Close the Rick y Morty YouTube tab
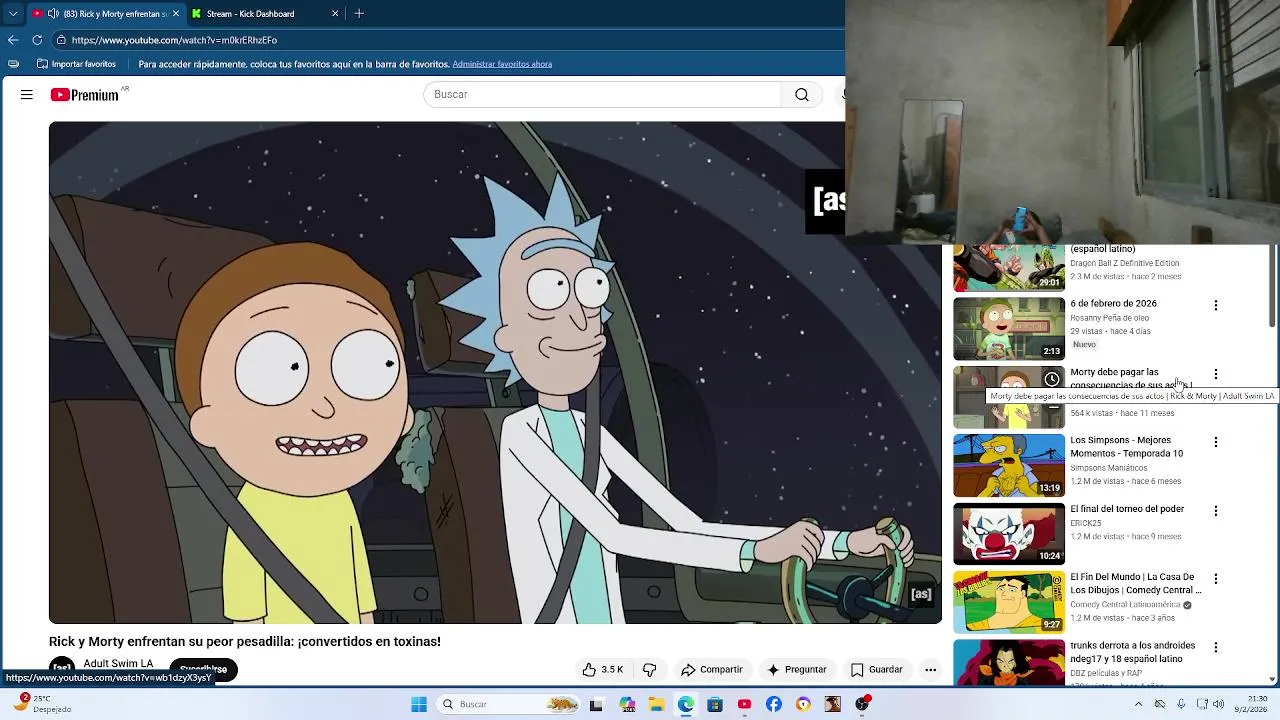Viewport: 1280px width, 720px height. 175,14
